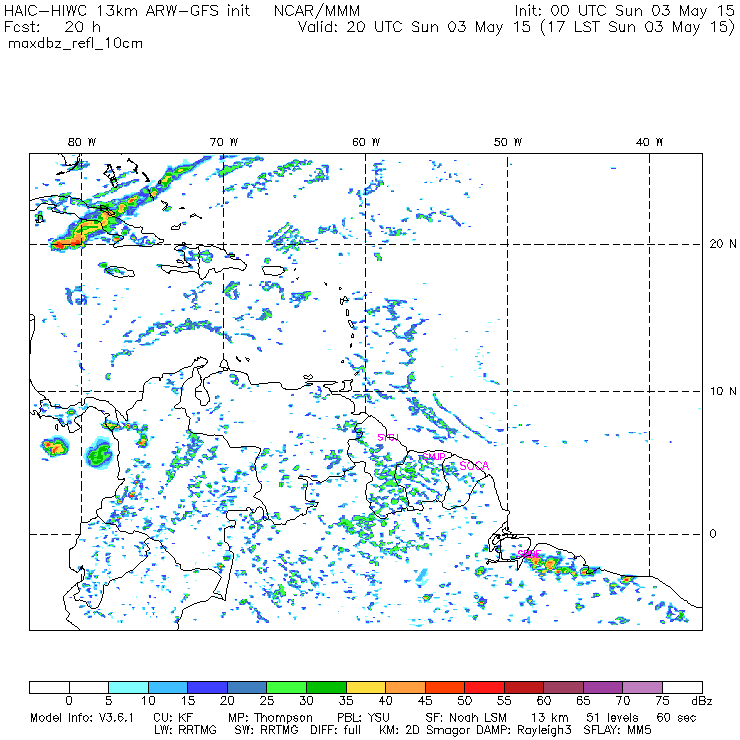Click the "DAMP: Rayleigh3" footer entry
Screen dimensions: 740x740
pyautogui.click(x=523, y=730)
